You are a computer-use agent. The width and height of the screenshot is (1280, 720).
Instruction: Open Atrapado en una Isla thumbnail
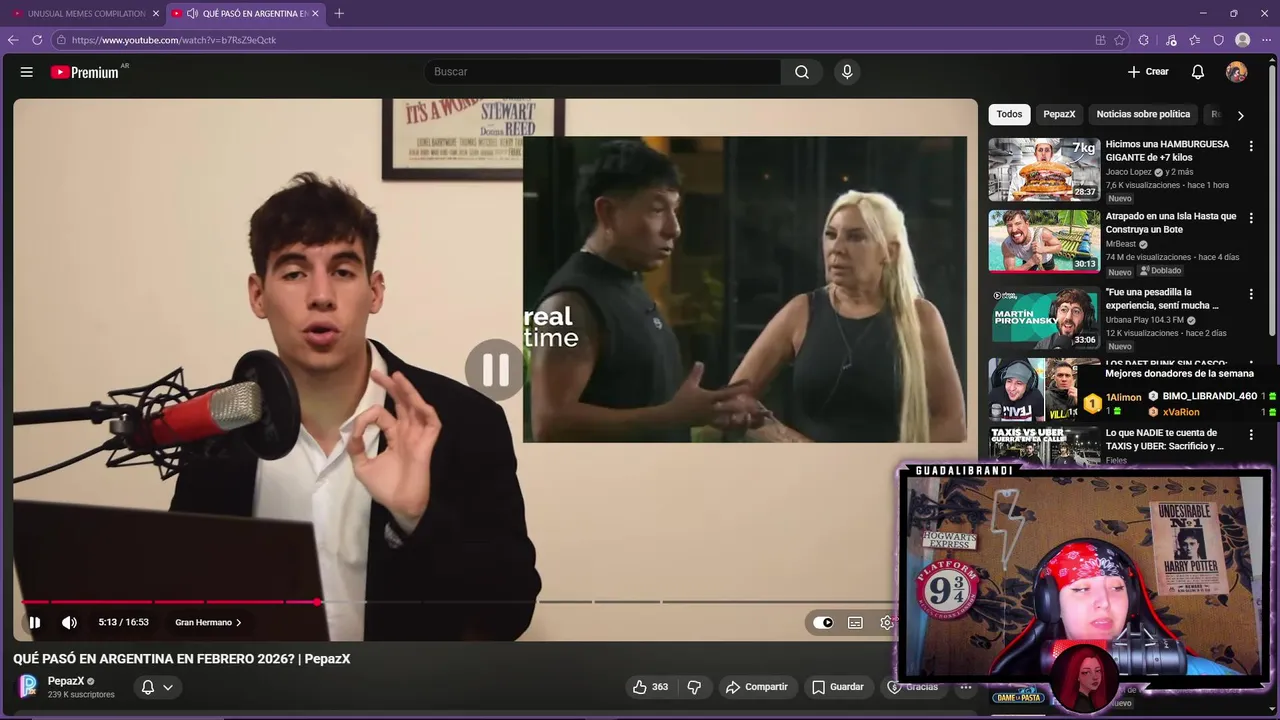coord(1044,241)
